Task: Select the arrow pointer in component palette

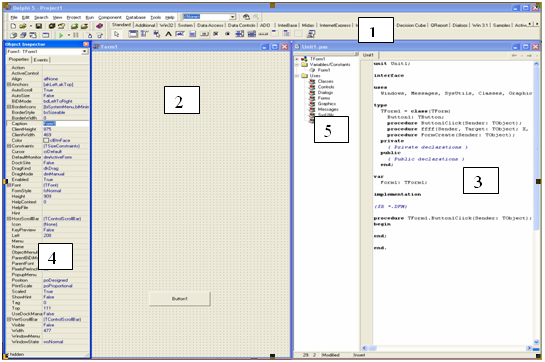Action: point(116,34)
